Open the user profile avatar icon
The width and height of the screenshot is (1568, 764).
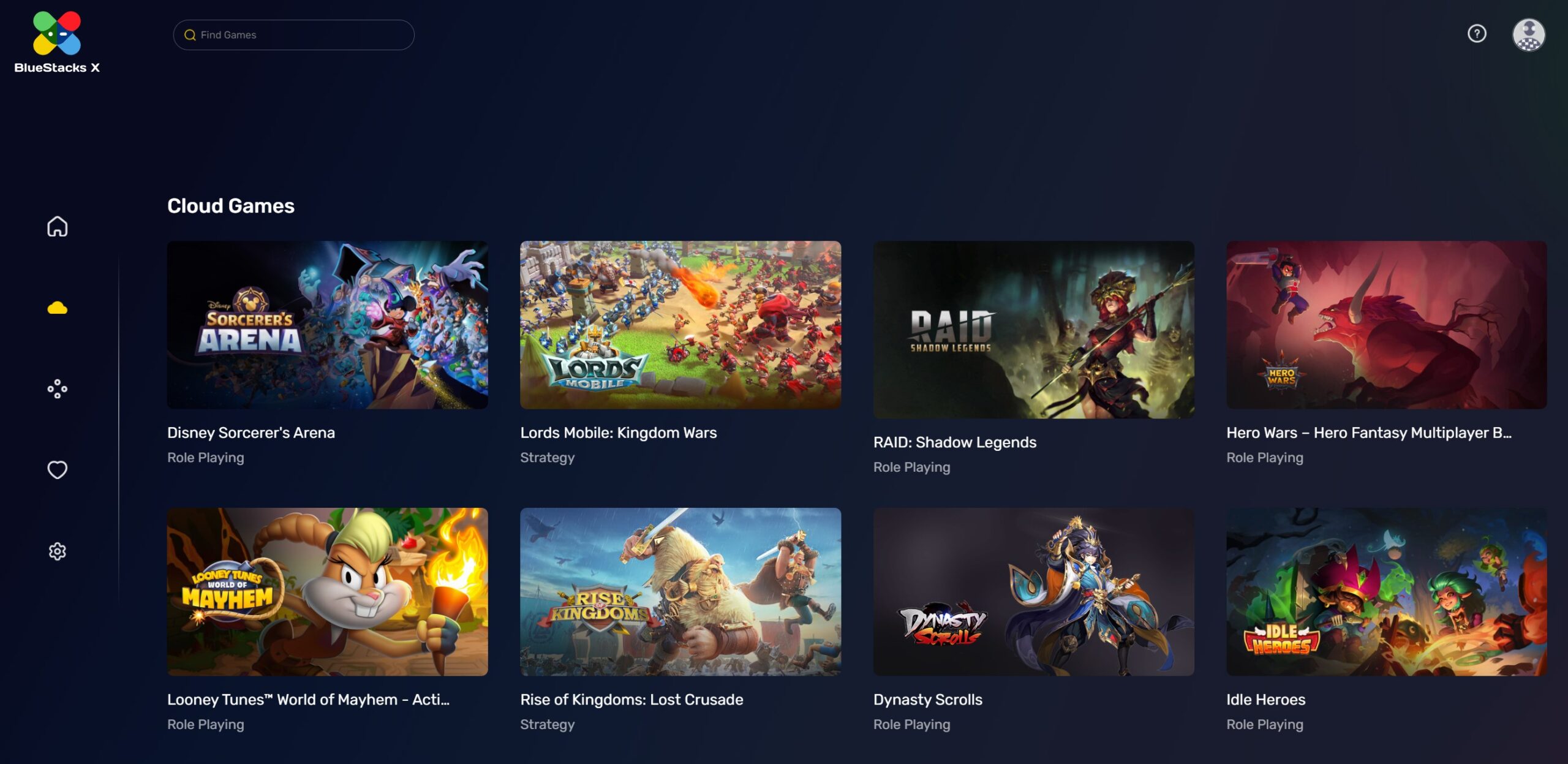point(1528,33)
